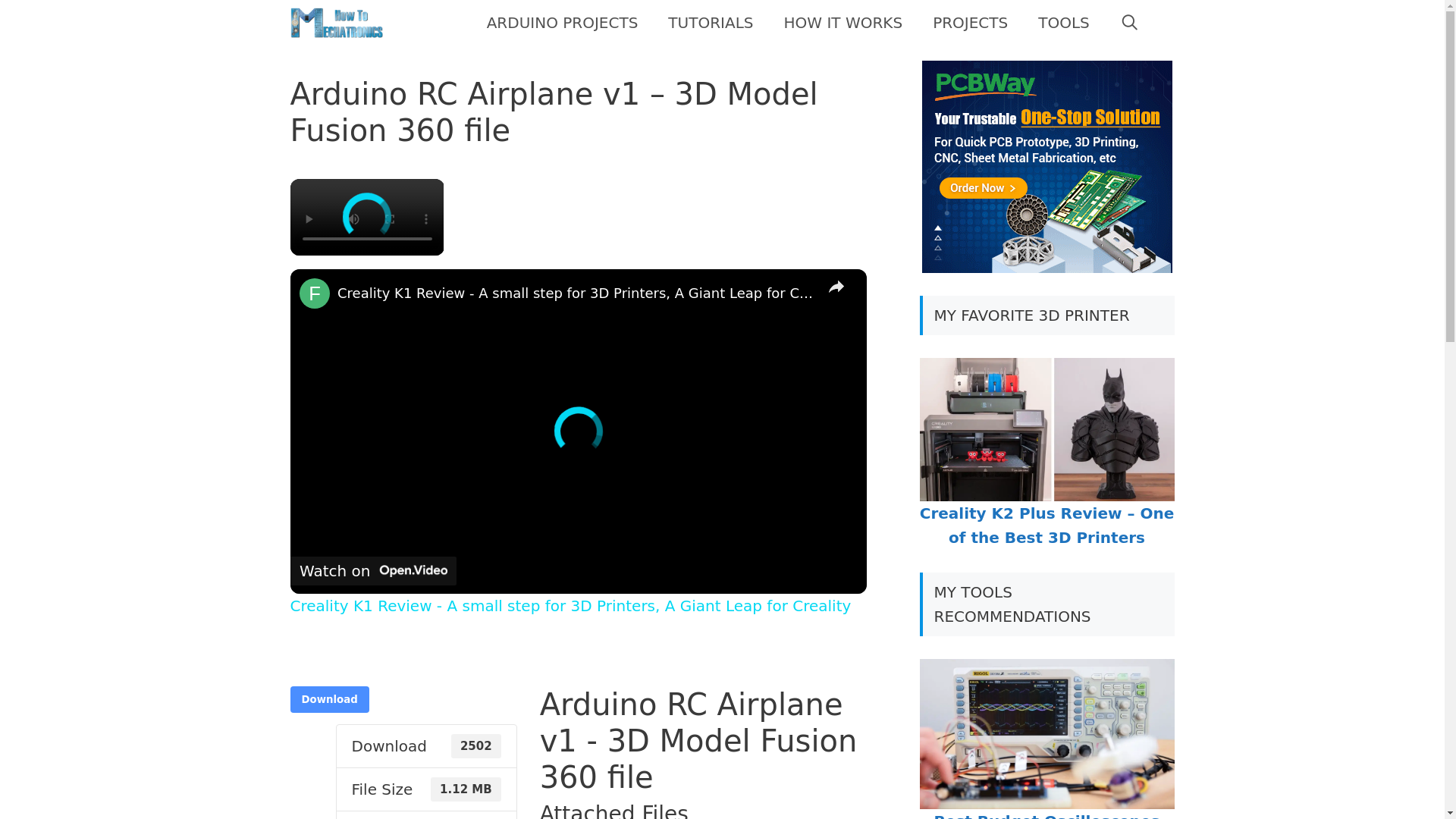Click the F channel avatar
Screen dimensions: 1456x819
[x=315, y=293]
